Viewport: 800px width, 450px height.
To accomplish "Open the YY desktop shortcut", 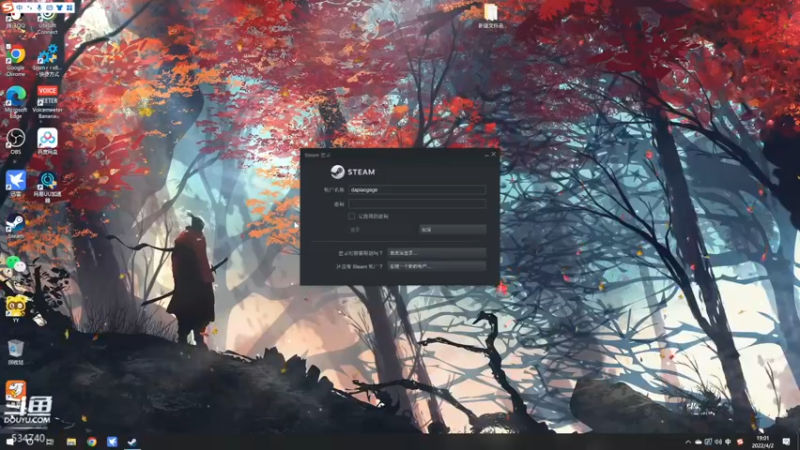I will coord(16,306).
